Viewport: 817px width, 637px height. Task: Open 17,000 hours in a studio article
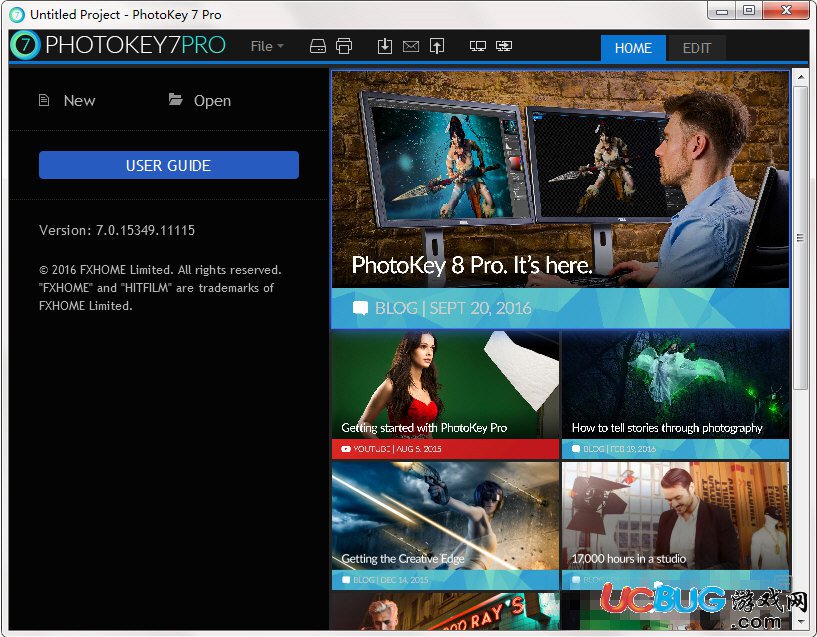675,516
